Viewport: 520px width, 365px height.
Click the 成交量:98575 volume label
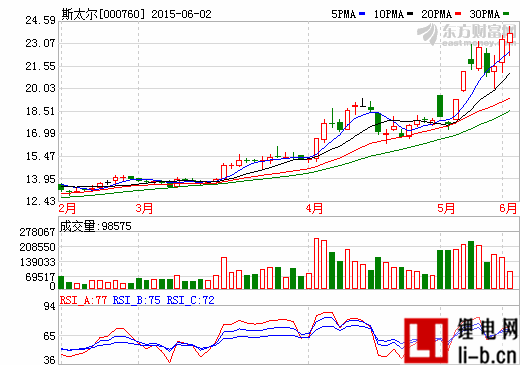pyautogui.click(x=96, y=226)
